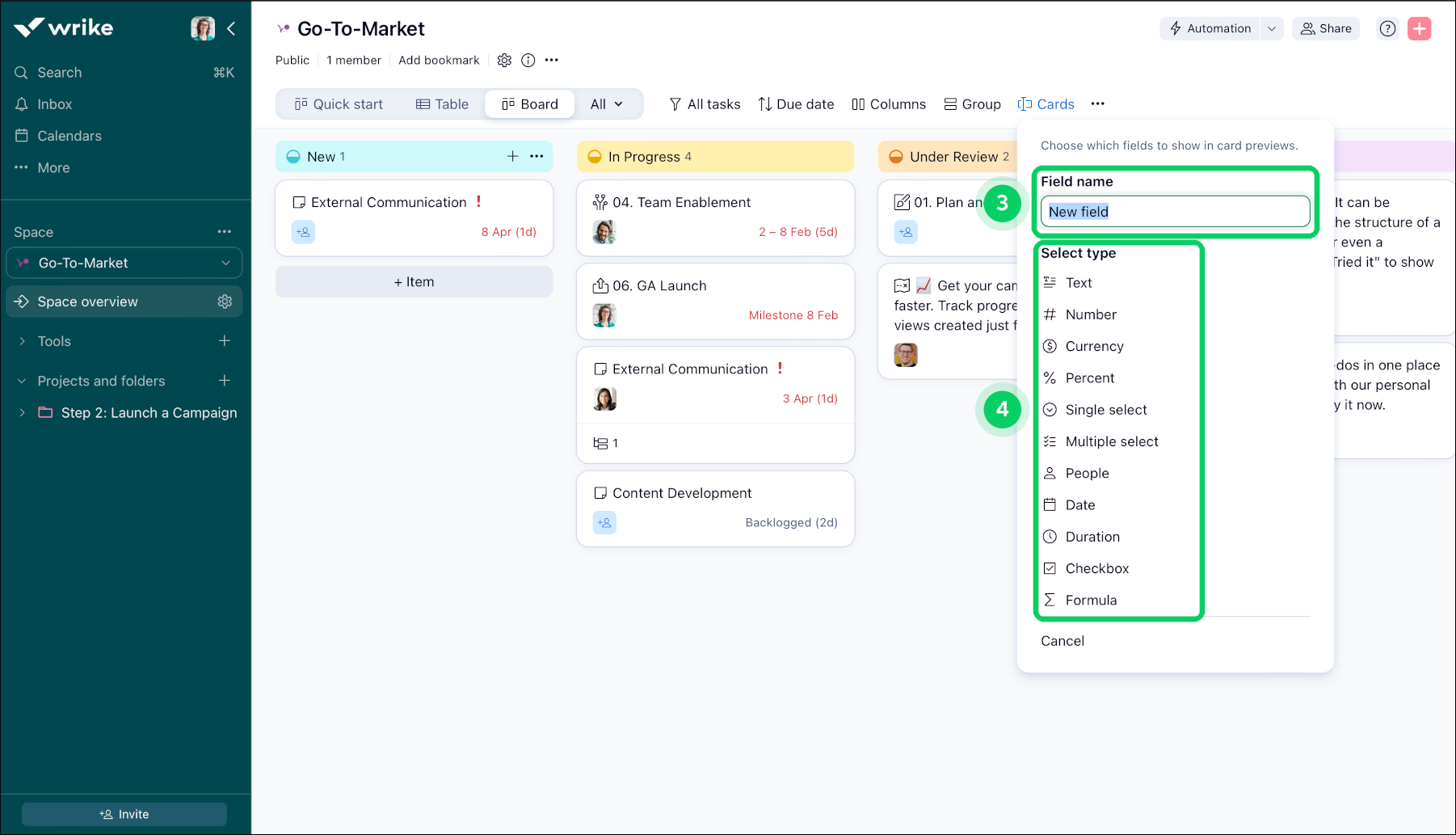
Task: Open the Inbox
Action: click(55, 103)
